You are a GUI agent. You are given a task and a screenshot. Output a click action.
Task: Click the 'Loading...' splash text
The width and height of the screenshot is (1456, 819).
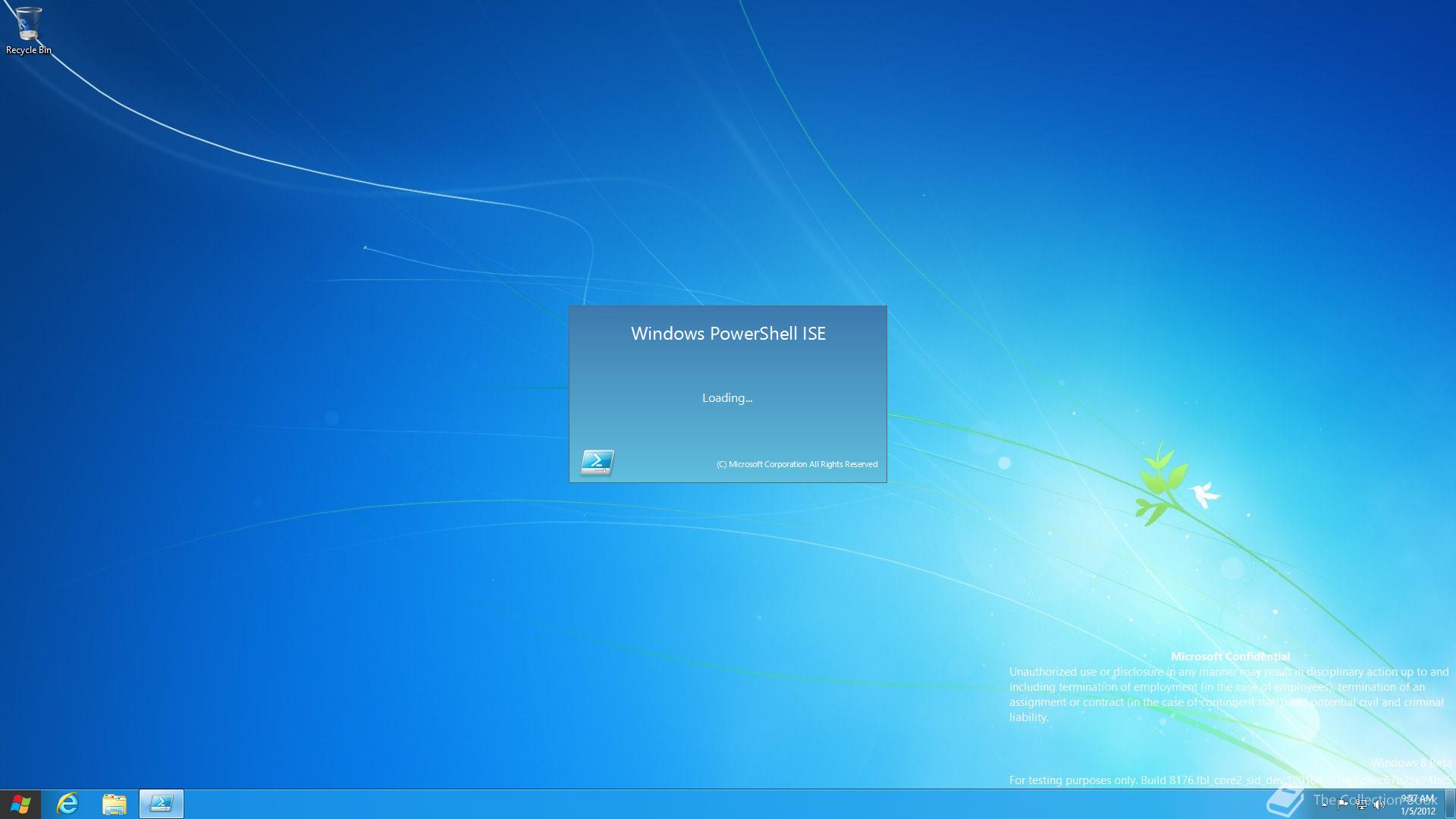(x=727, y=397)
